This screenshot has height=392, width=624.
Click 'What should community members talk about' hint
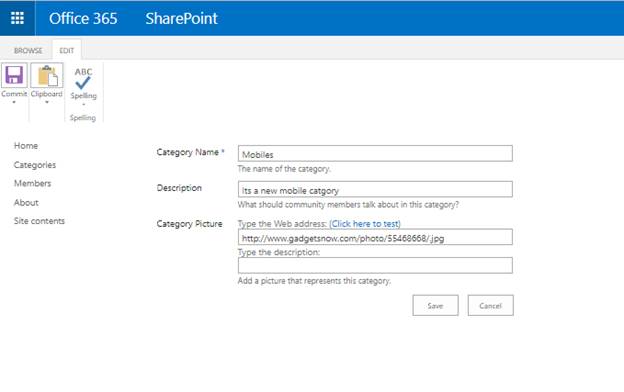click(348, 205)
